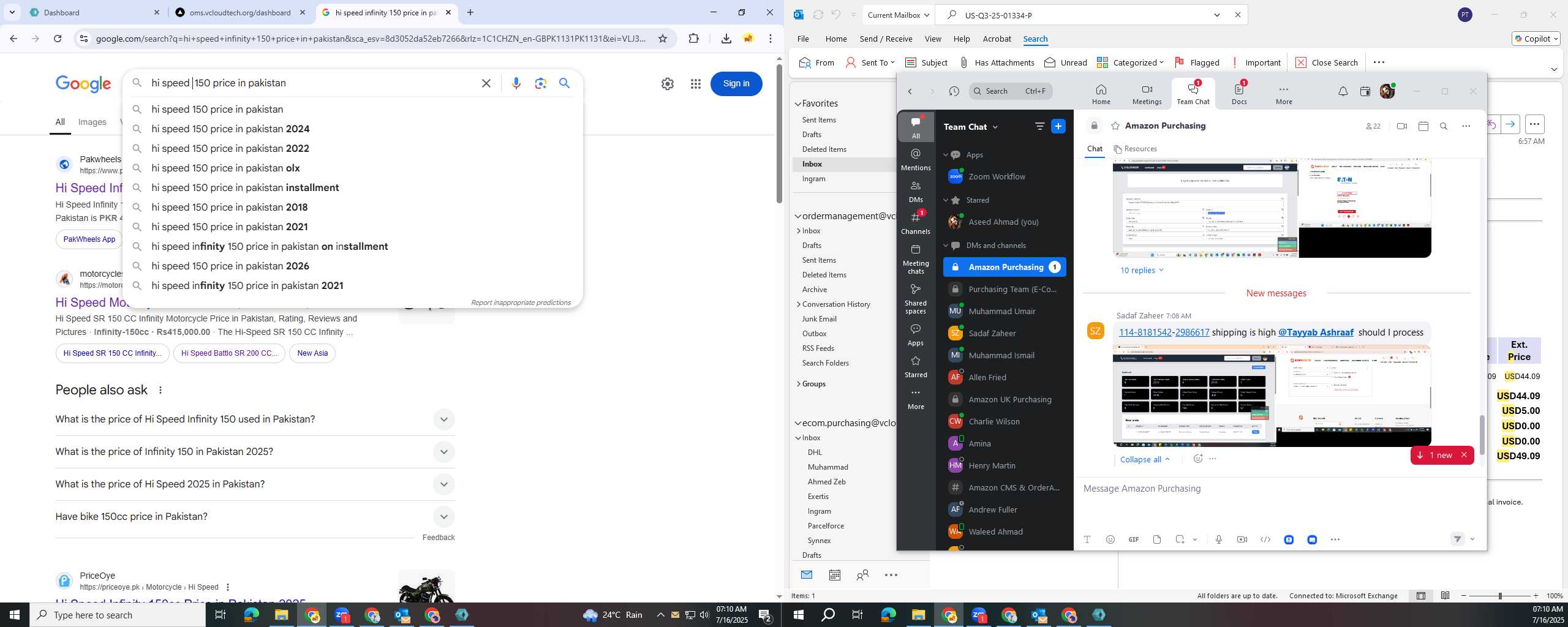Screen dimensions: 1568x627
Task: Open the Outlook File menu
Action: click(802, 39)
